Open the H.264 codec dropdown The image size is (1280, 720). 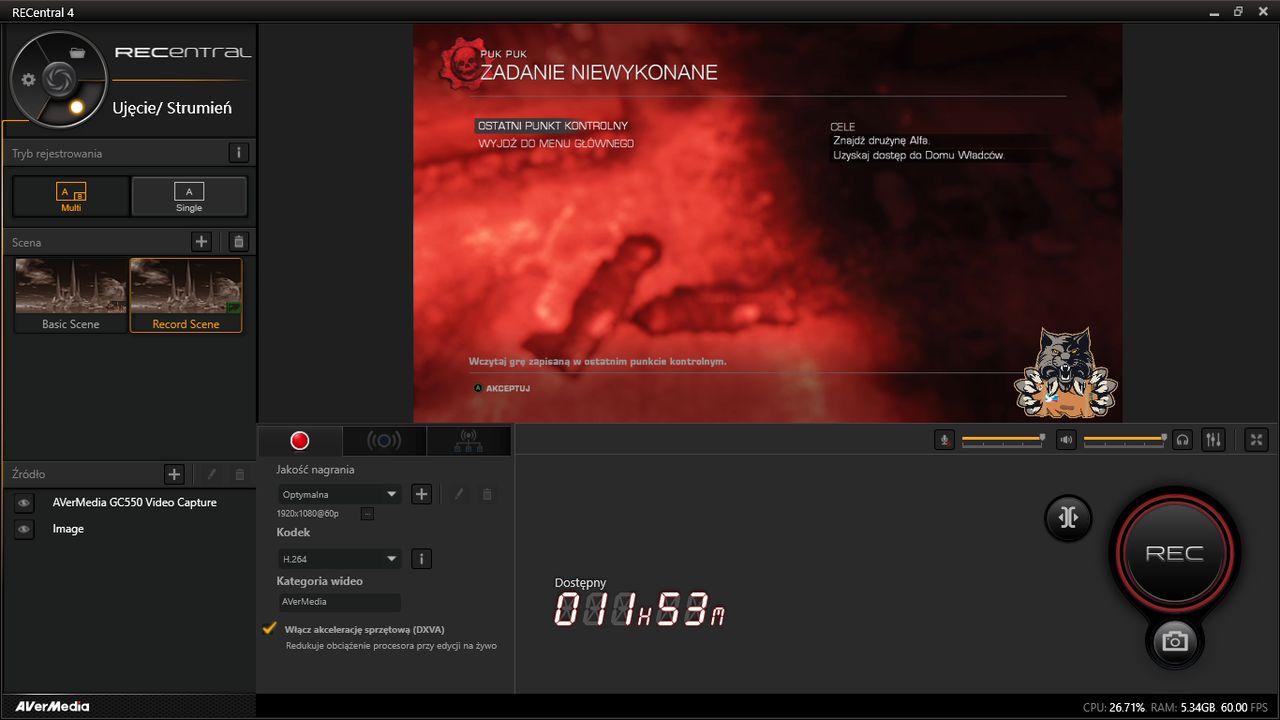pyautogui.click(x=340, y=559)
